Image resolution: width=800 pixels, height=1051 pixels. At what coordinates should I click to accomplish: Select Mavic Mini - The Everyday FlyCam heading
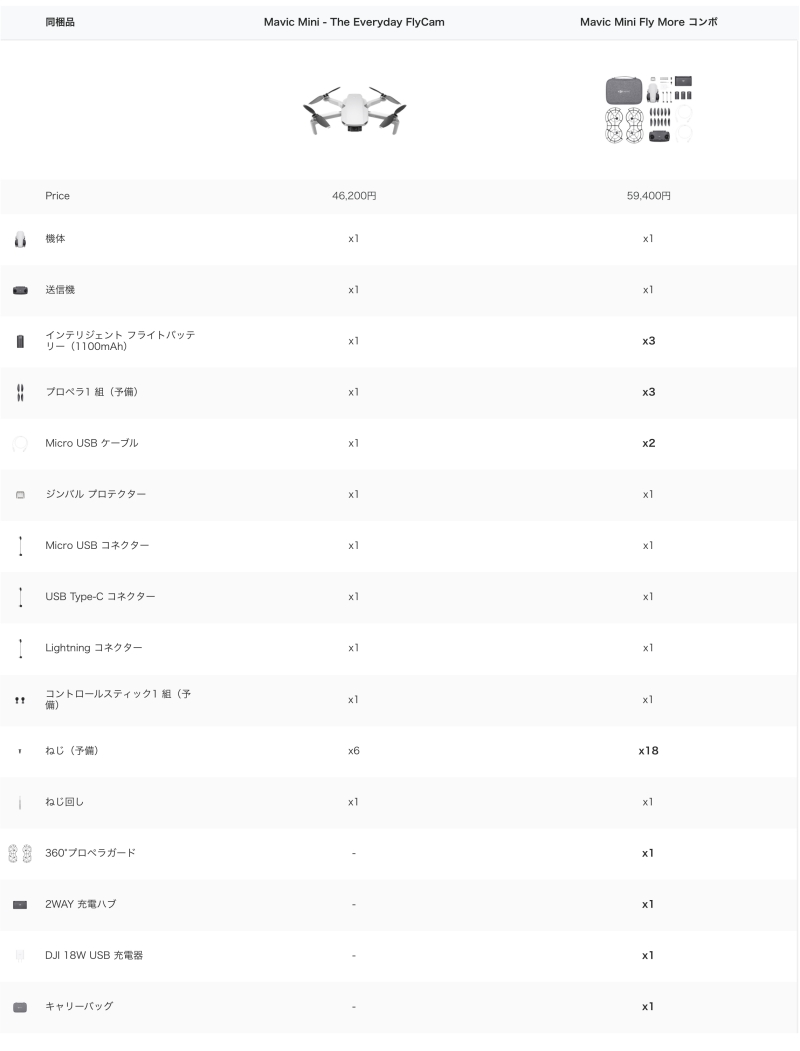[354, 22]
